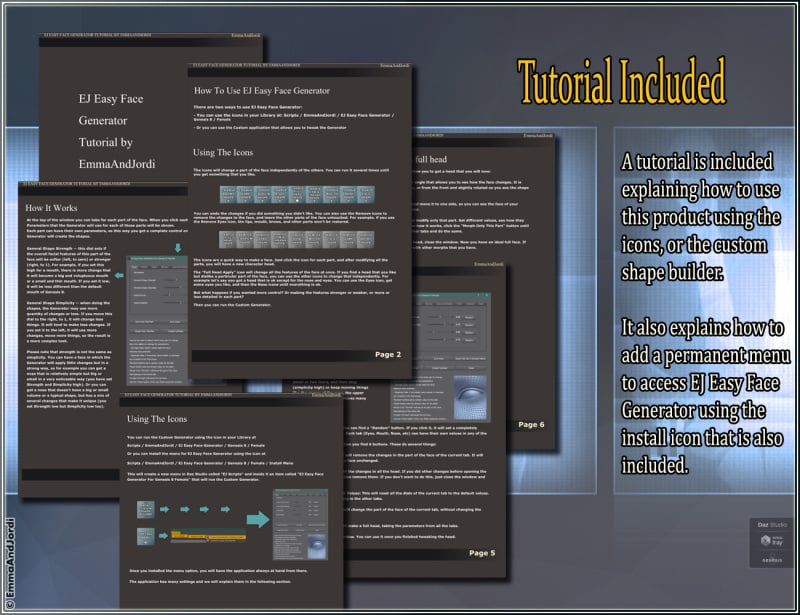This screenshot has height=615, width=800.
Task: Click the generator dialog screenshot in 'How It Works'
Action: pos(157,321)
